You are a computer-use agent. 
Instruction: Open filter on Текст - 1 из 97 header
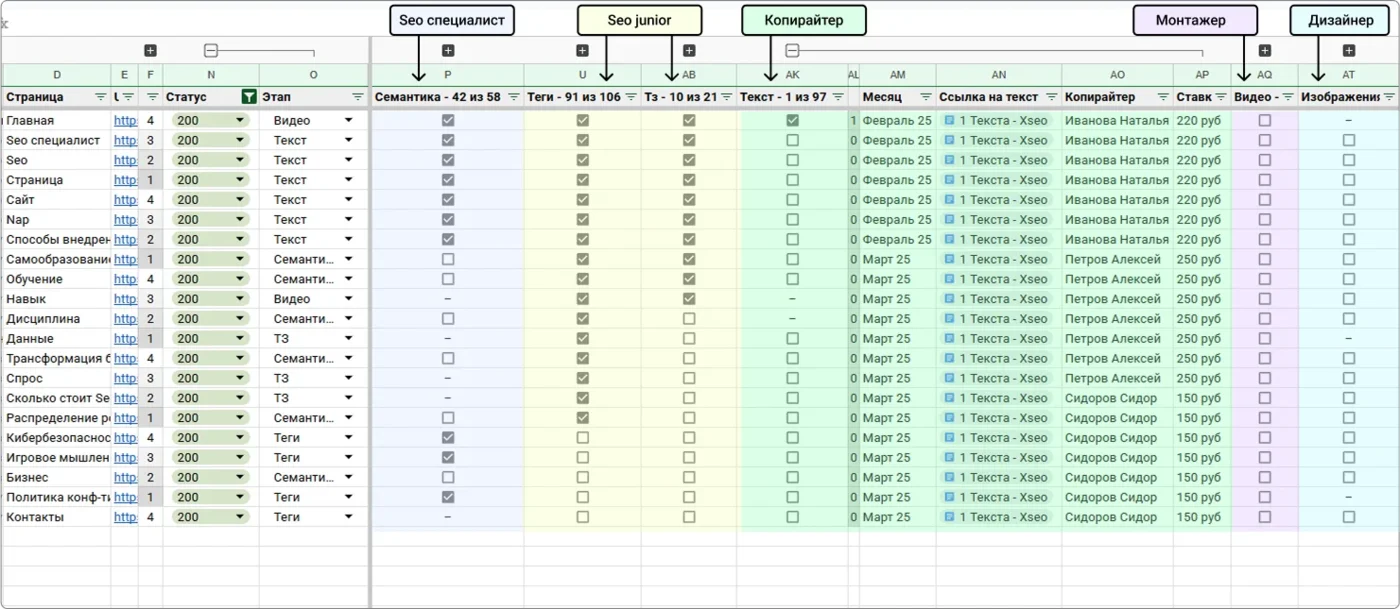coord(838,97)
